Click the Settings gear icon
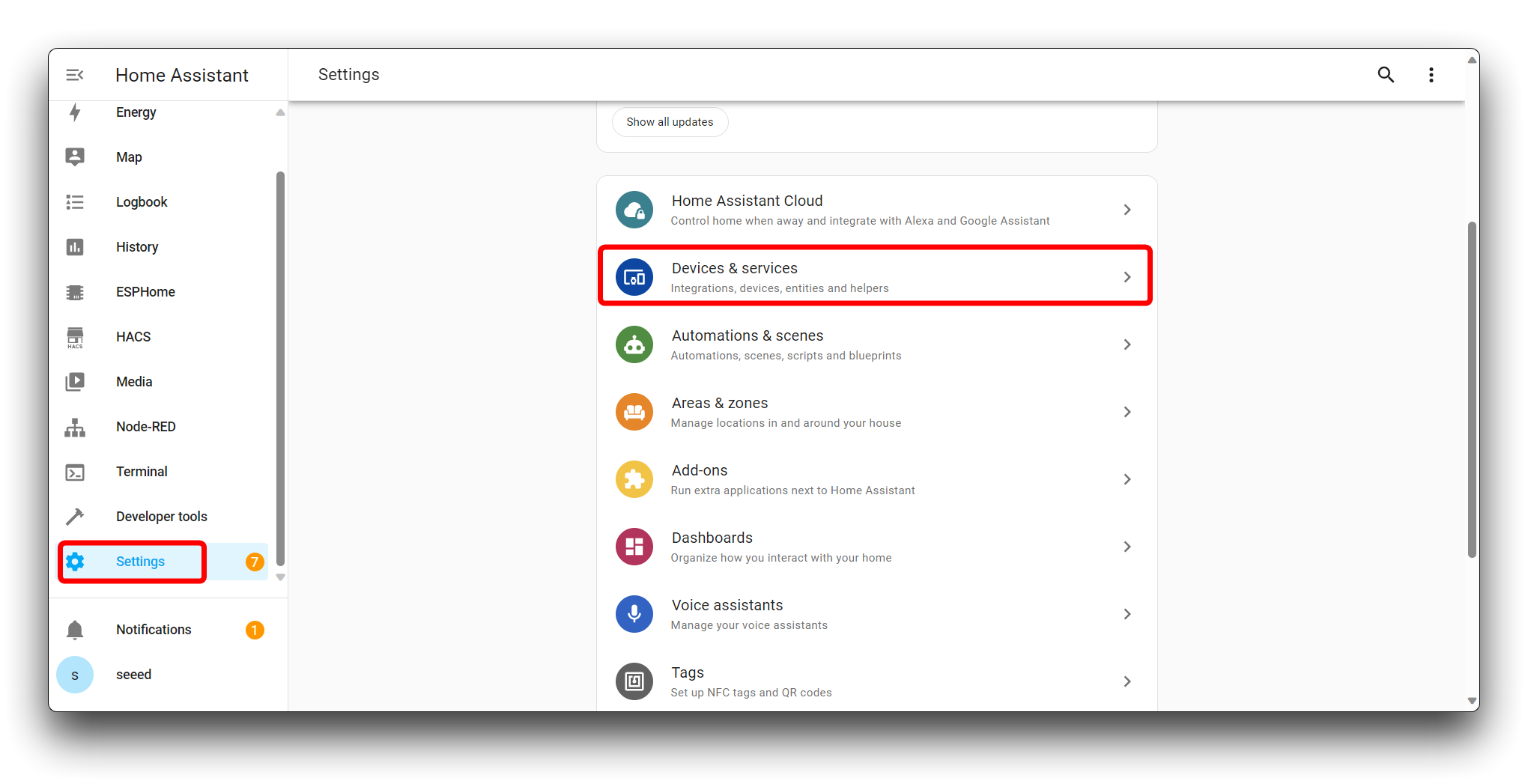1528x784 pixels. [x=75, y=562]
